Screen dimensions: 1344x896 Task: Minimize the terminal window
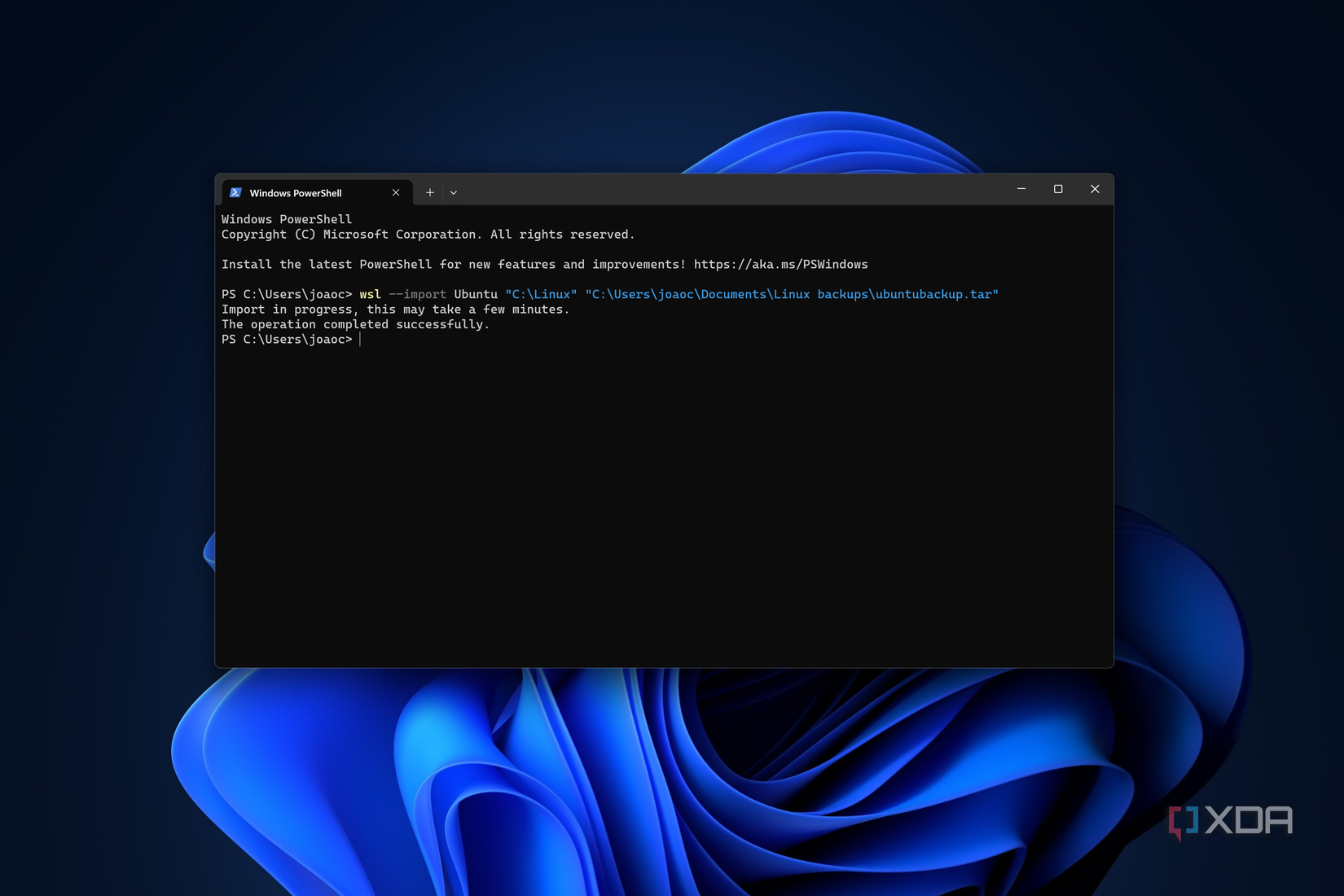click(1021, 188)
